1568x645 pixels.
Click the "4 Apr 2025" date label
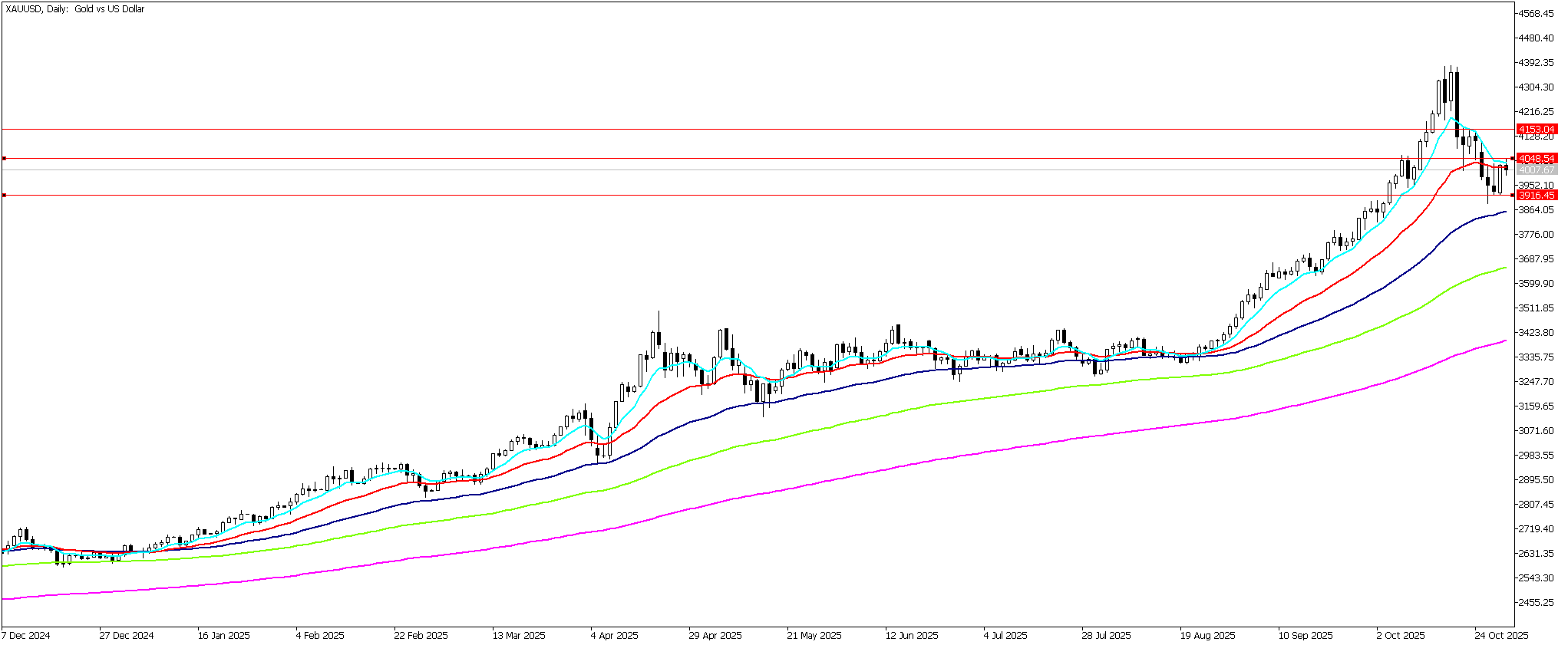pos(615,636)
